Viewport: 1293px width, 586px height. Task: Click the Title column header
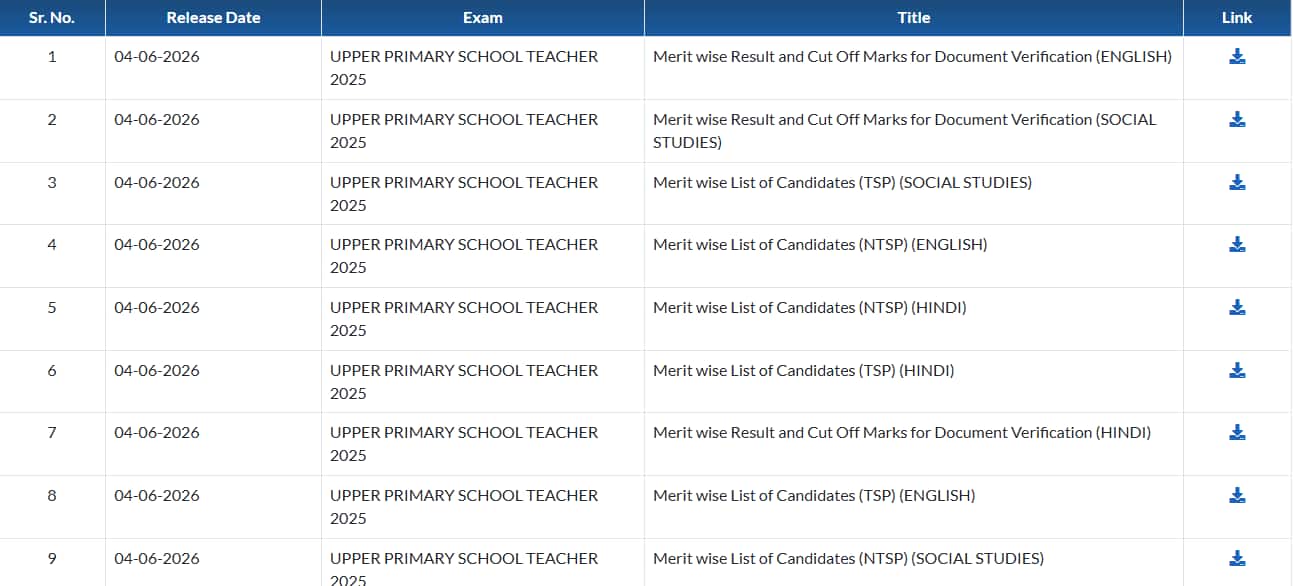point(914,18)
